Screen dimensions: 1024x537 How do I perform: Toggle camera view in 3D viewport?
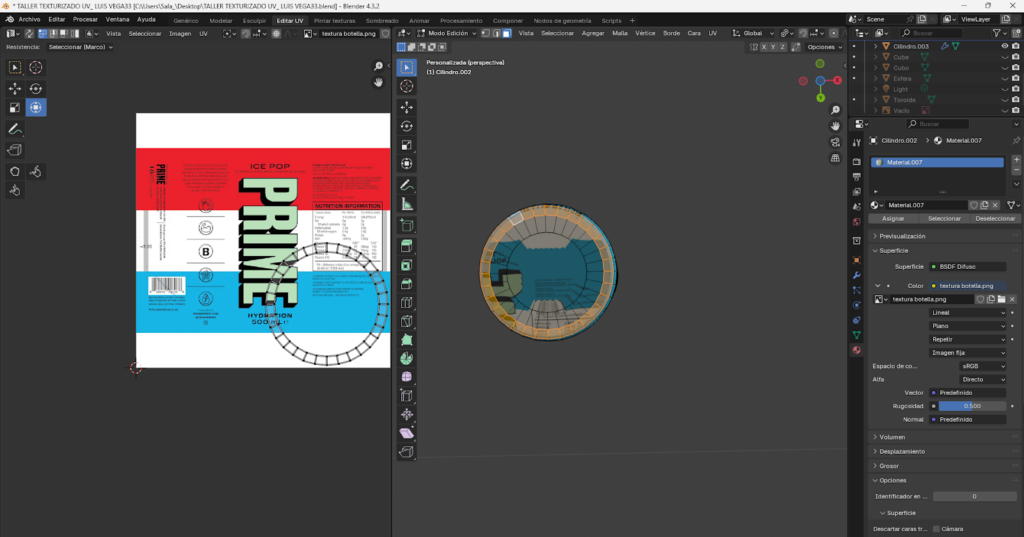[835, 142]
